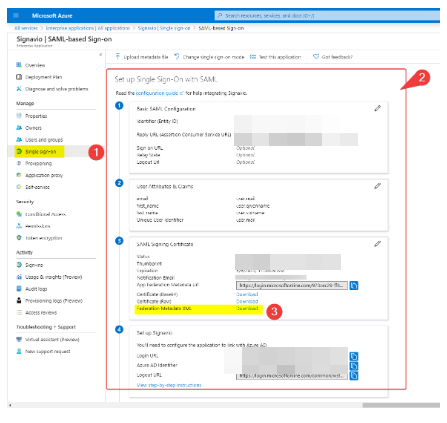Copy App Federation Metadata Url
This screenshot has height=423, width=447.
pyautogui.click(x=354, y=286)
